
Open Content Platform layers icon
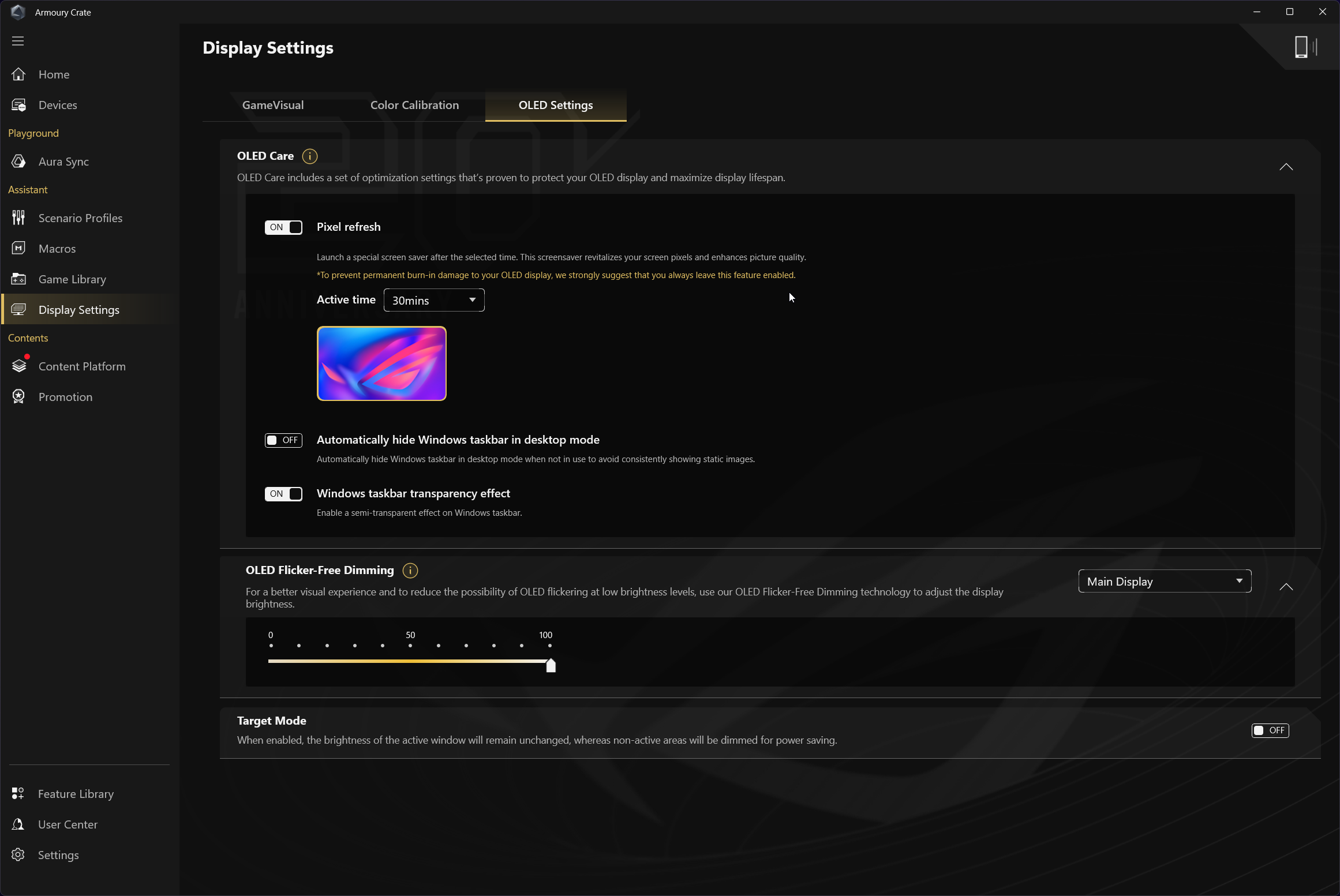click(x=19, y=366)
